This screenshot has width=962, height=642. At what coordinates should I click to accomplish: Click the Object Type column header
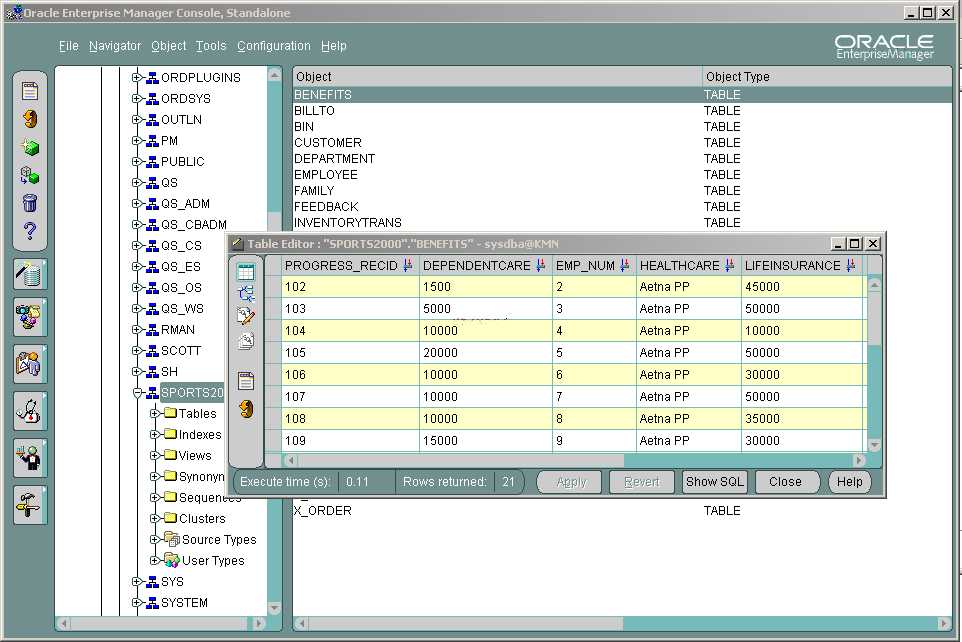pos(827,77)
